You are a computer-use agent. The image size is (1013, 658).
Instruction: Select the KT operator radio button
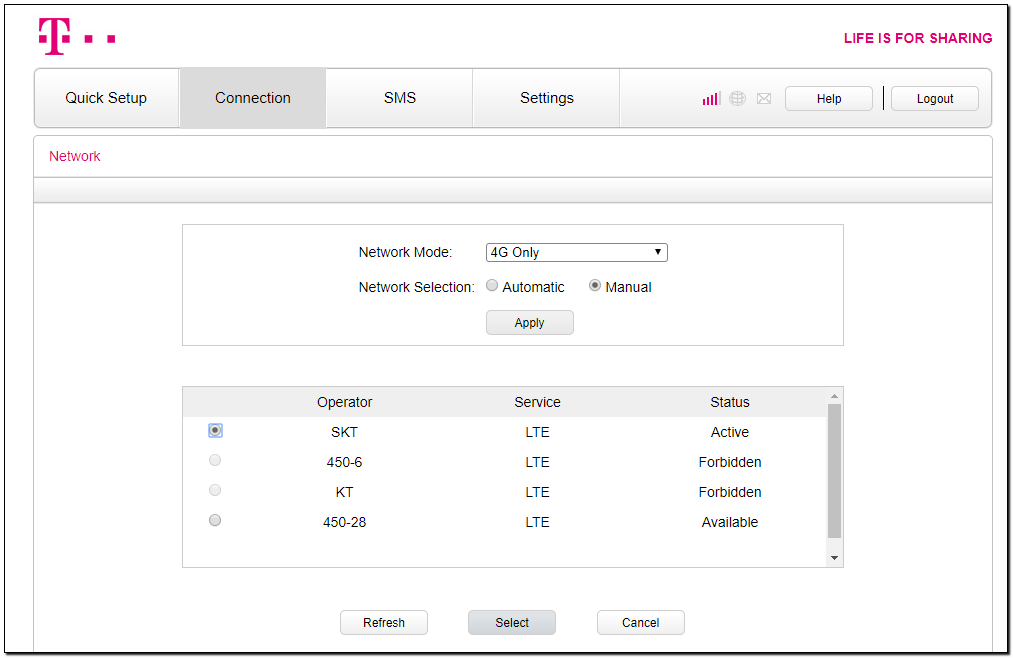coord(215,490)
